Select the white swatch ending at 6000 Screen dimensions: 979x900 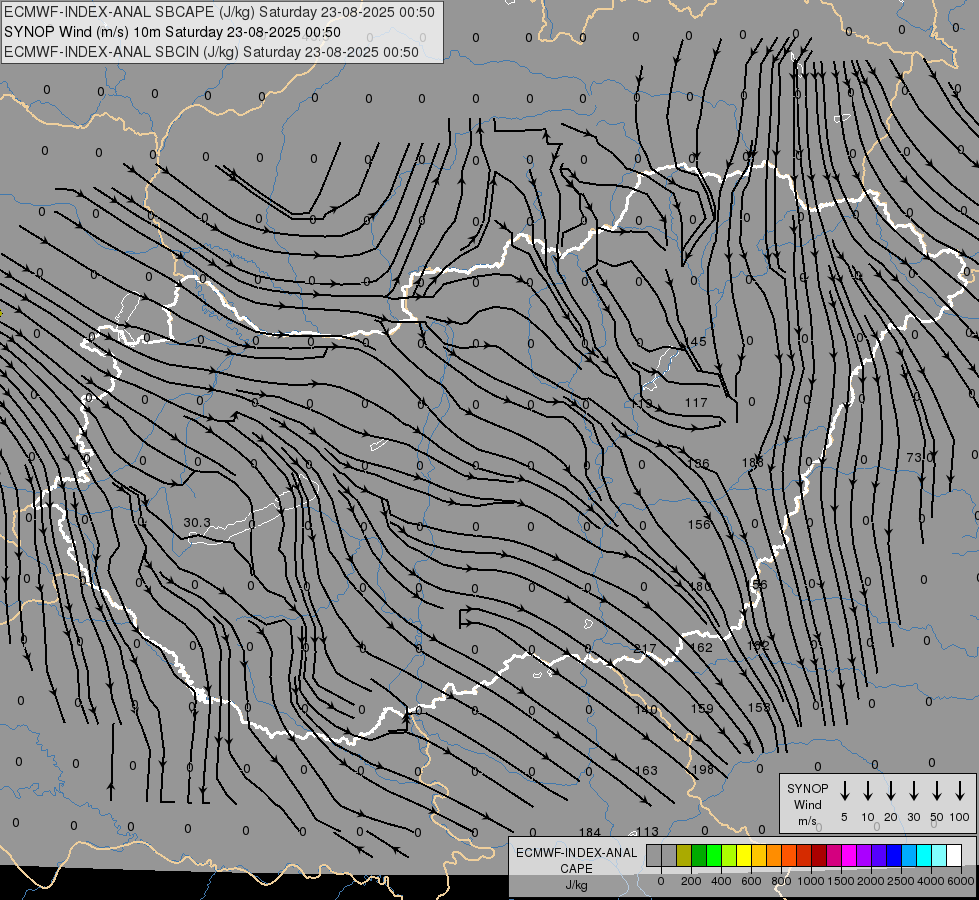(954, 855)
